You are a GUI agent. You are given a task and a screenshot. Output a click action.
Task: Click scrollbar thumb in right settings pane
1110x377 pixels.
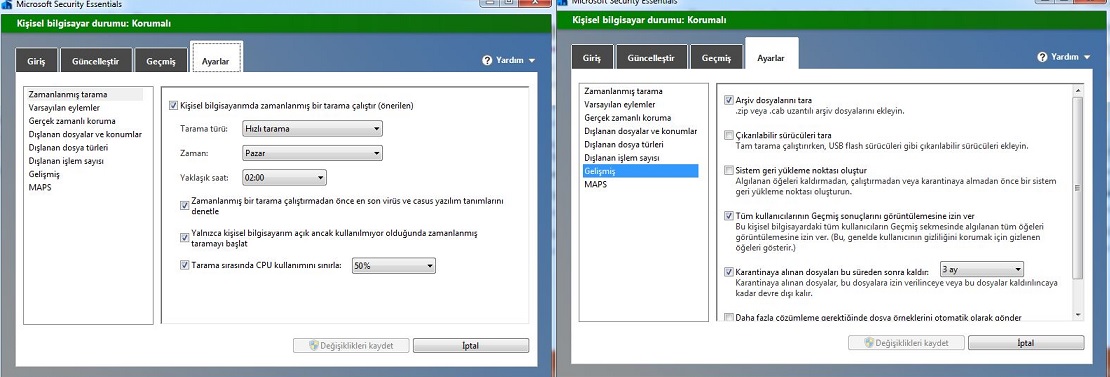(x=1078, y=188)
